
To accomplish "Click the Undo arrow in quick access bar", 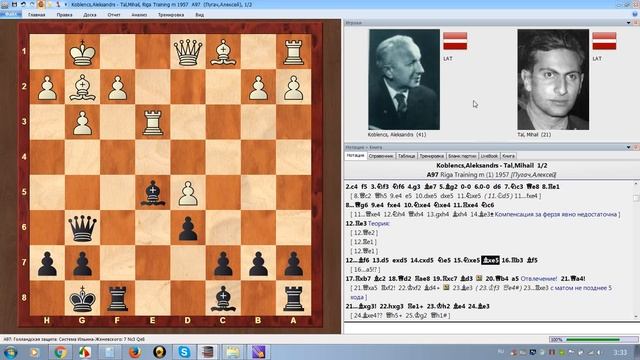I will [23, 4].
